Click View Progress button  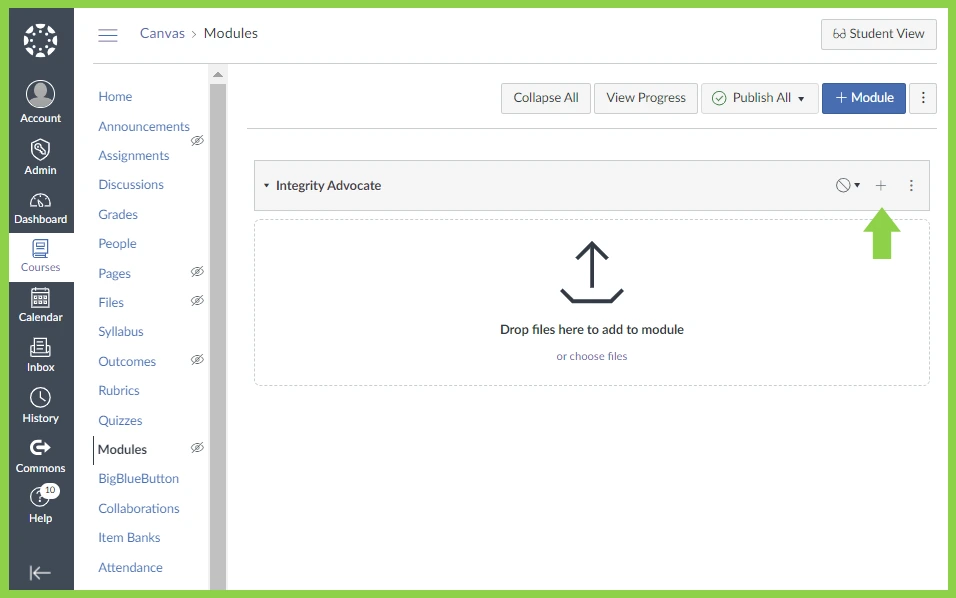[646, 98]
